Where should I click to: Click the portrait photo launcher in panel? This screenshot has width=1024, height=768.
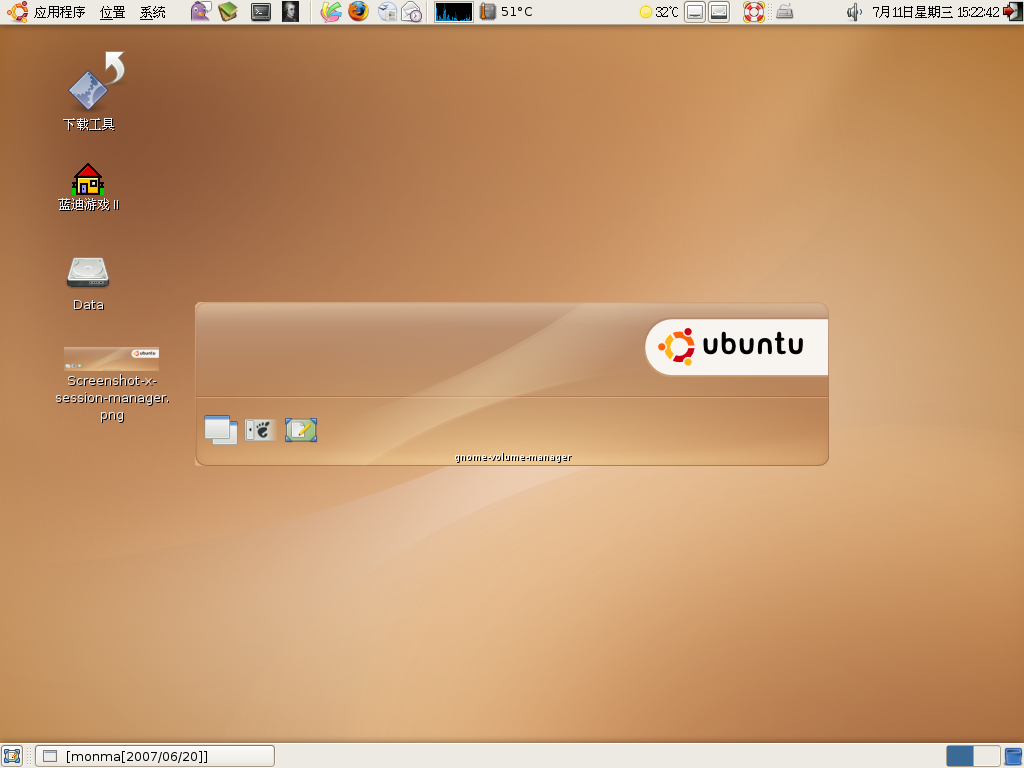(x=291, y=12)
